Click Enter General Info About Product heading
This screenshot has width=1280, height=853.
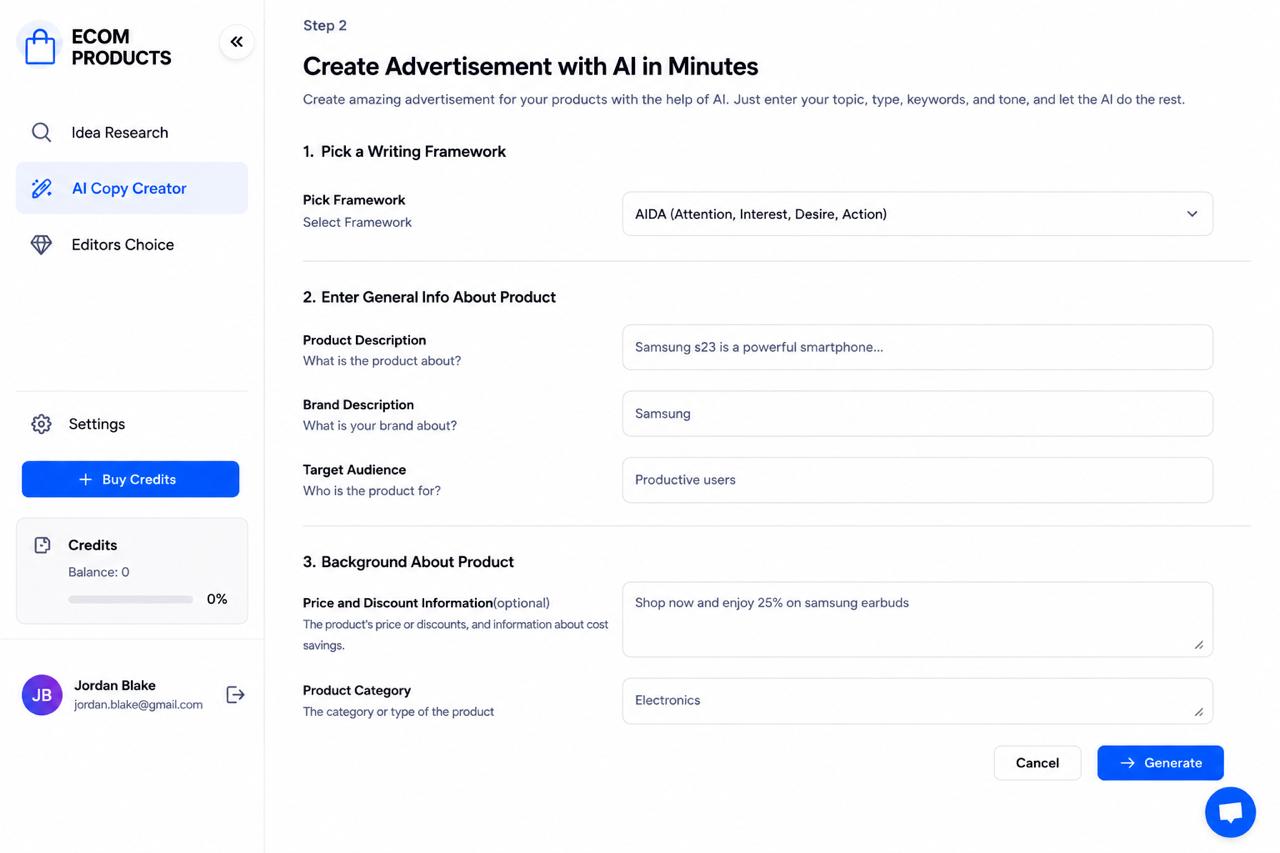(429, 297)
